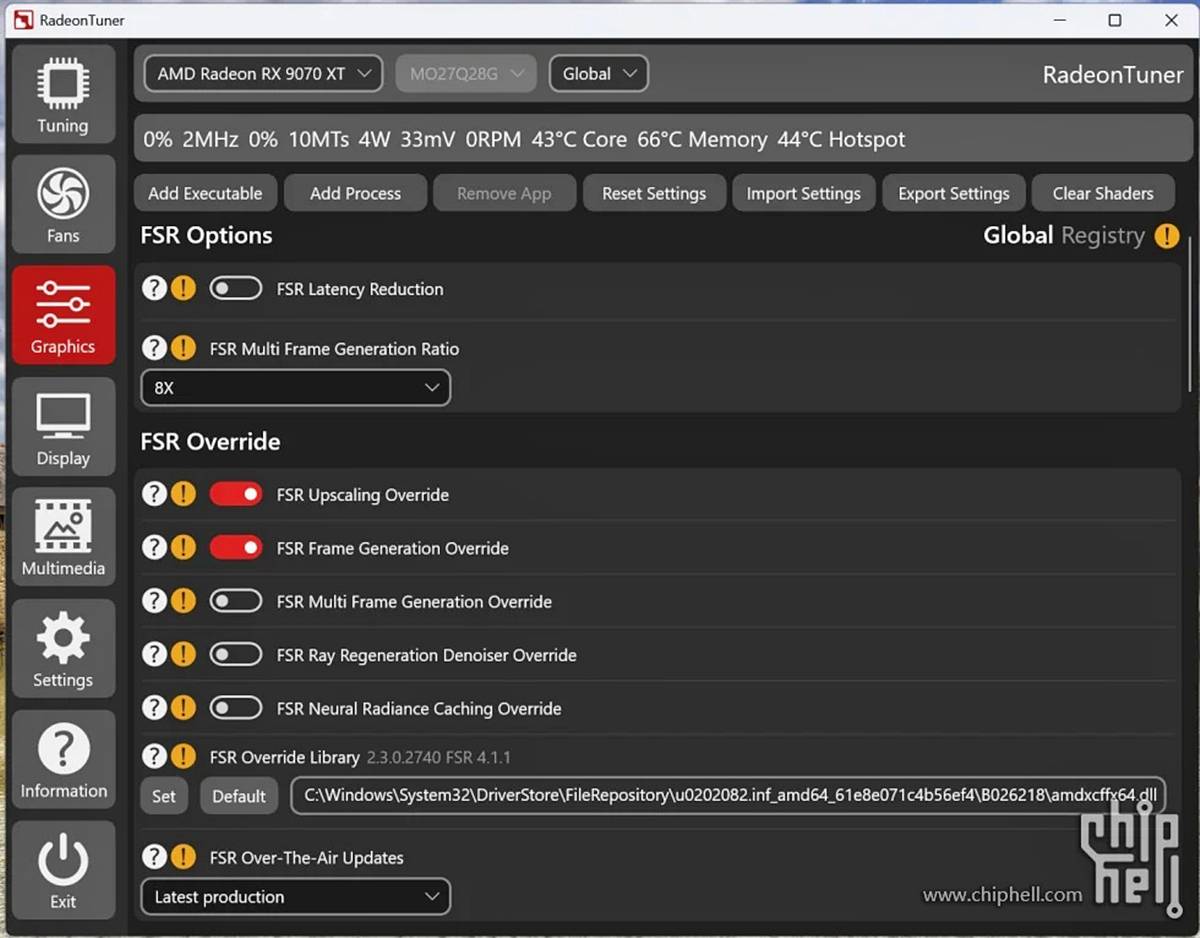Disable the FSR Upscaling Override switch
Viewport: 1200px width, 938px height.
pos(236,495)
